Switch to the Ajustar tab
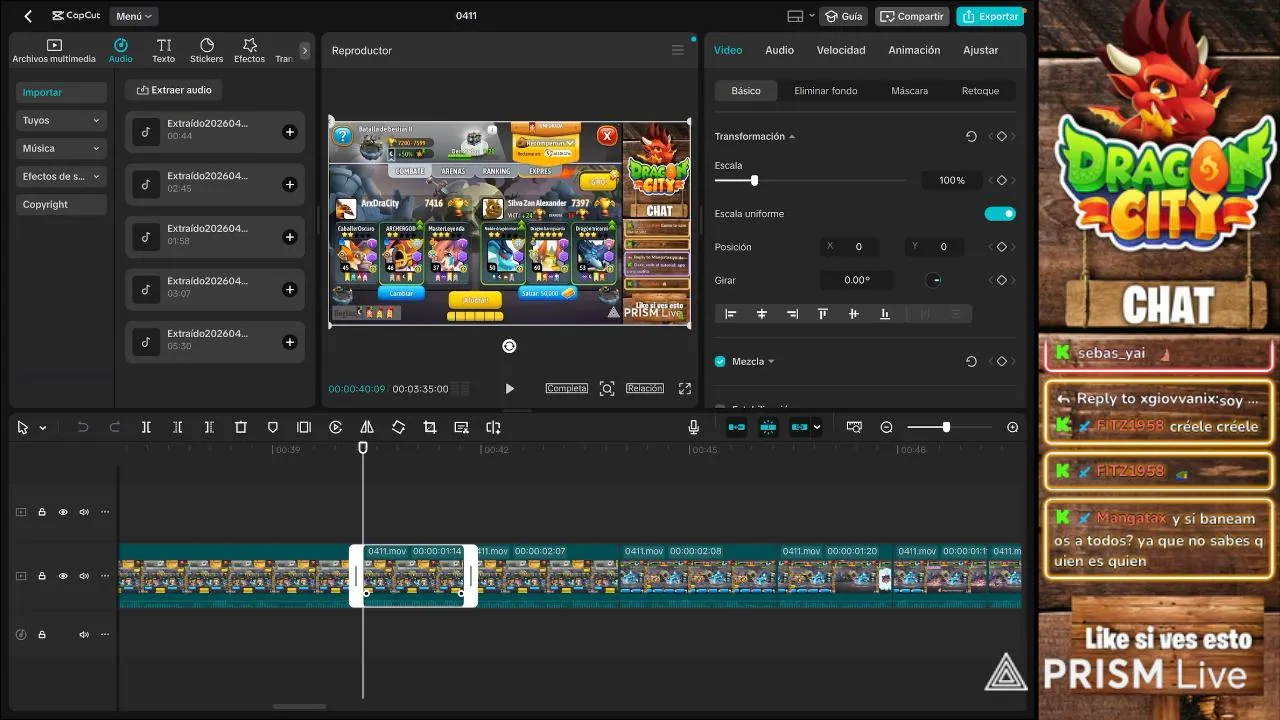1280x720 pixels. point(981,50)
